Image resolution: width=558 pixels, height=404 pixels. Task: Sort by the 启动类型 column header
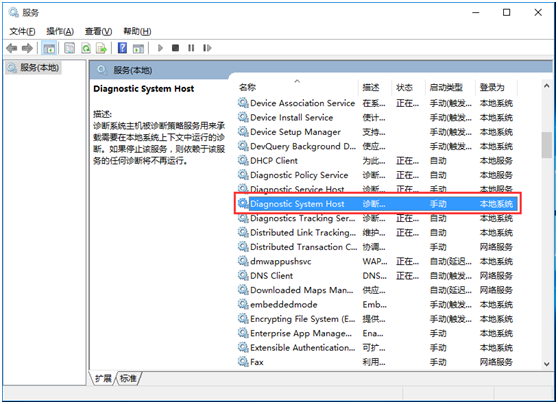point(450,87)
